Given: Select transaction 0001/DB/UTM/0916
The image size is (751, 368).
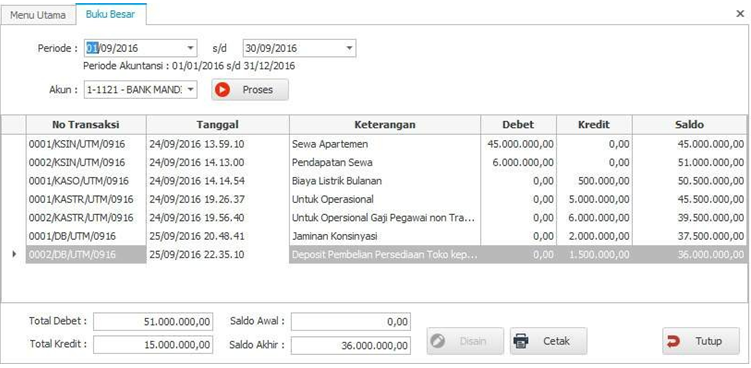Looking at the screenshot, I should 86,236.
